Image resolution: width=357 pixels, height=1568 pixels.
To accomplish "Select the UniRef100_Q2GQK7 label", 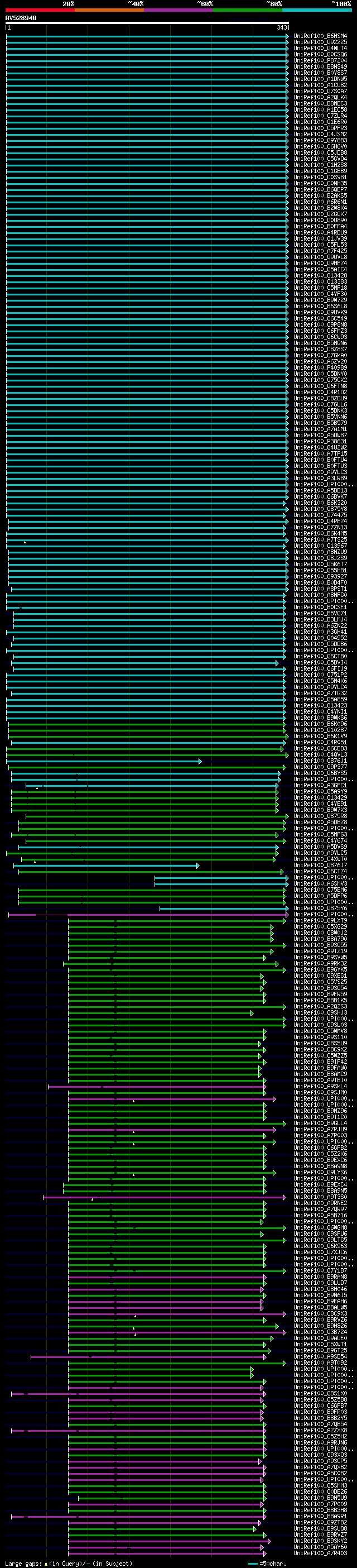I will coord(320,214).
